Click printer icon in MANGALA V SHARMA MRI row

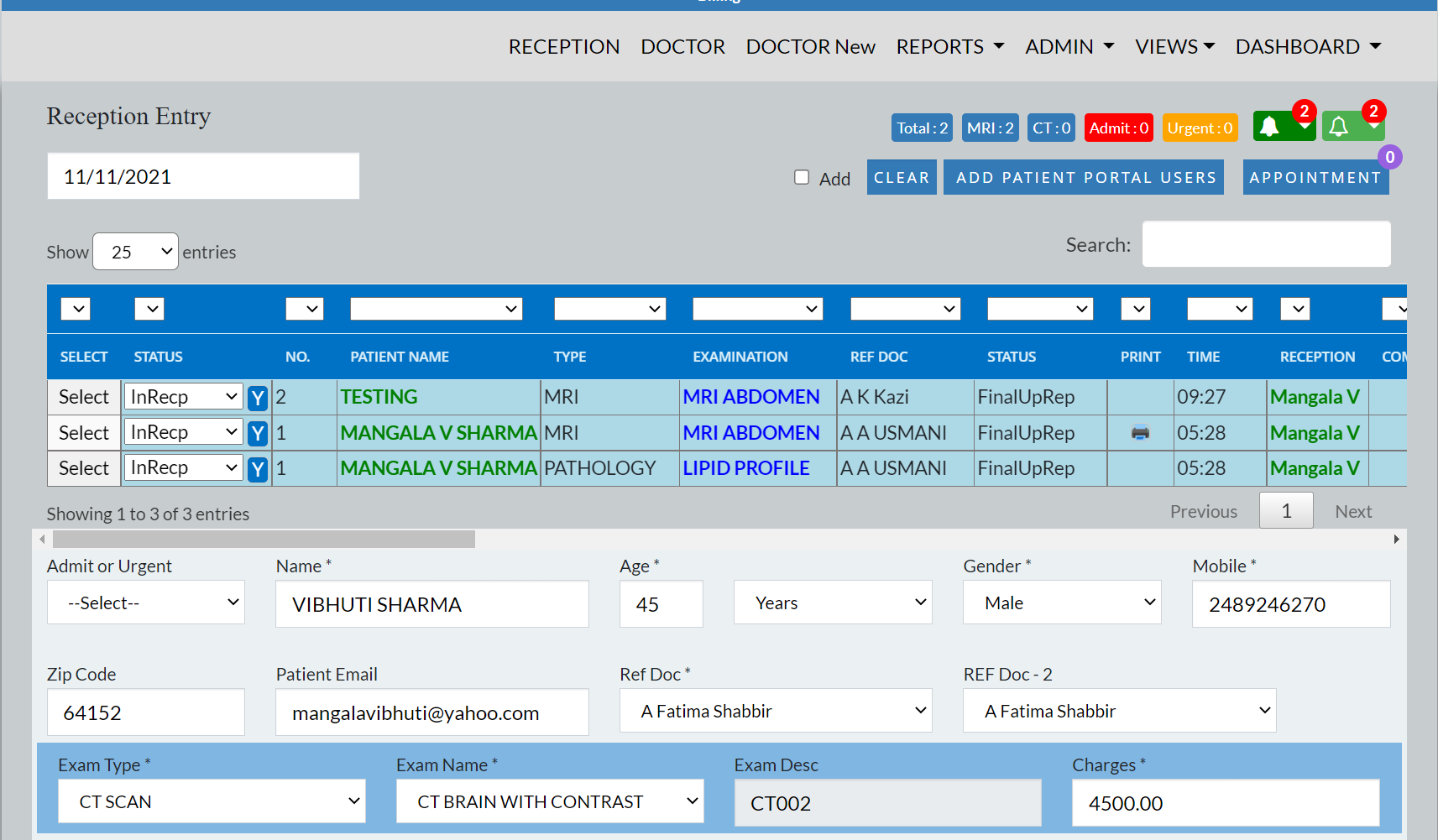(x=1140, y=433)
